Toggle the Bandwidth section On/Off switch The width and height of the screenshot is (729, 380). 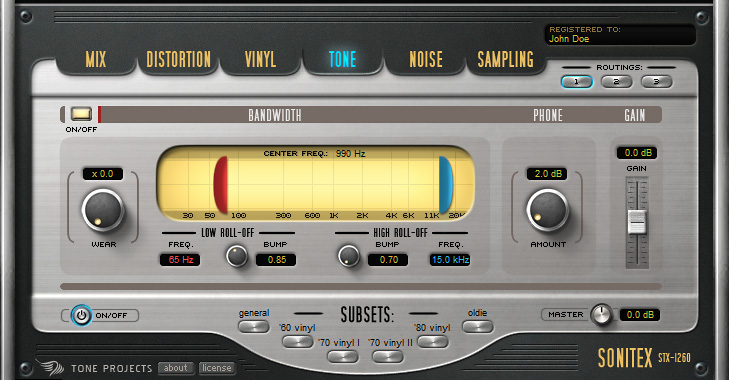(x=81, y=114)
